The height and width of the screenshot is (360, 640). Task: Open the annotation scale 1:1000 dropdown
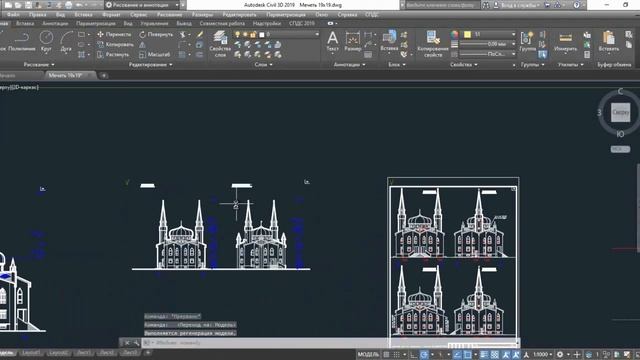542,355
